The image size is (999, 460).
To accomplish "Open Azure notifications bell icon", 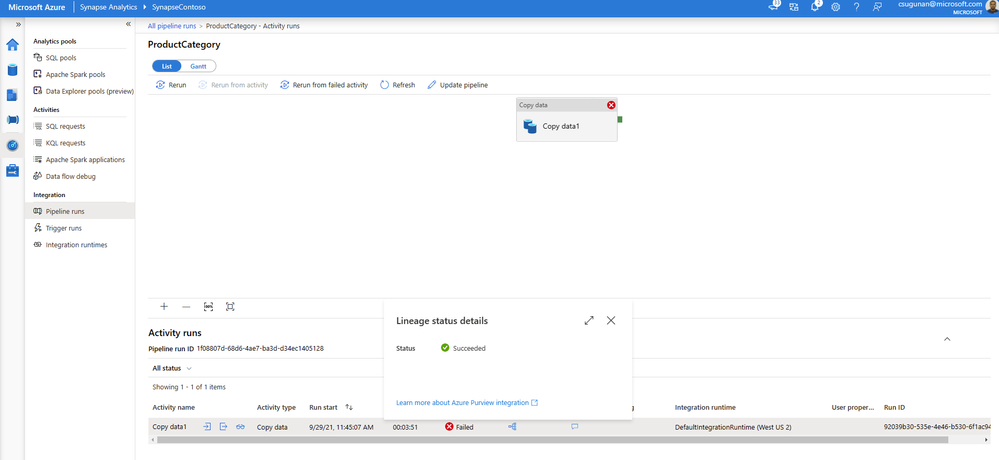I will click(815, 6).
